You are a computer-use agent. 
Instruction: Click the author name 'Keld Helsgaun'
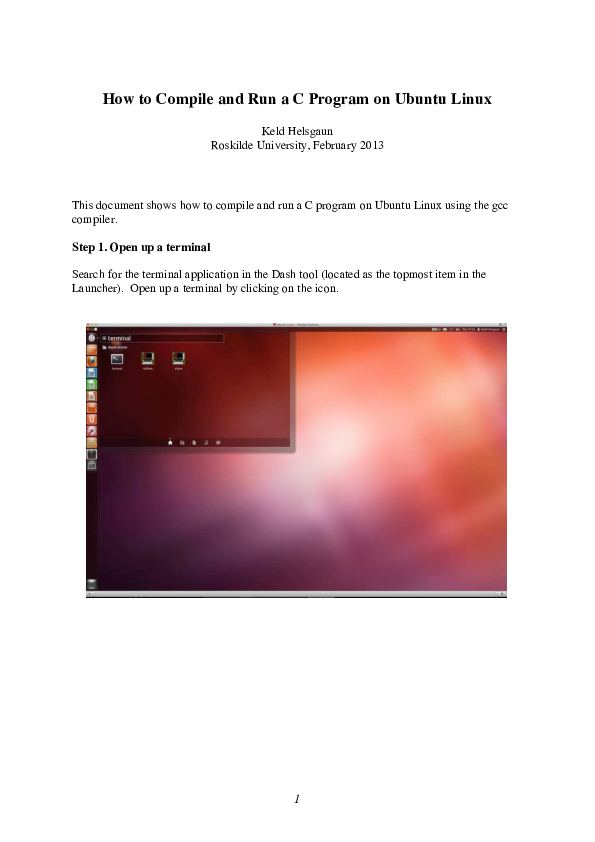297,131
